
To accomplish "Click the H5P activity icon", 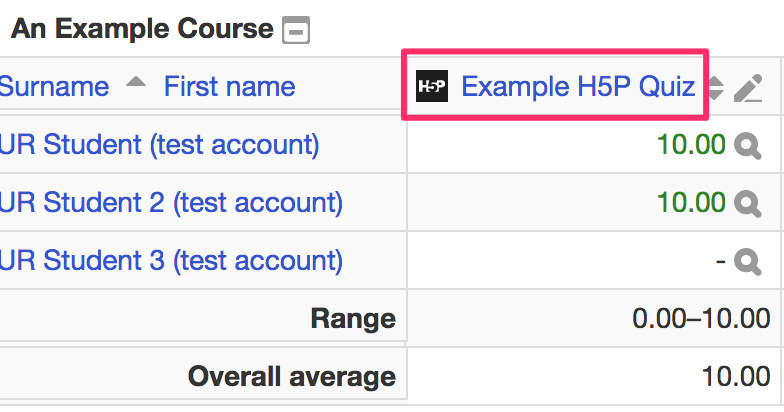I will pos(432,86).
